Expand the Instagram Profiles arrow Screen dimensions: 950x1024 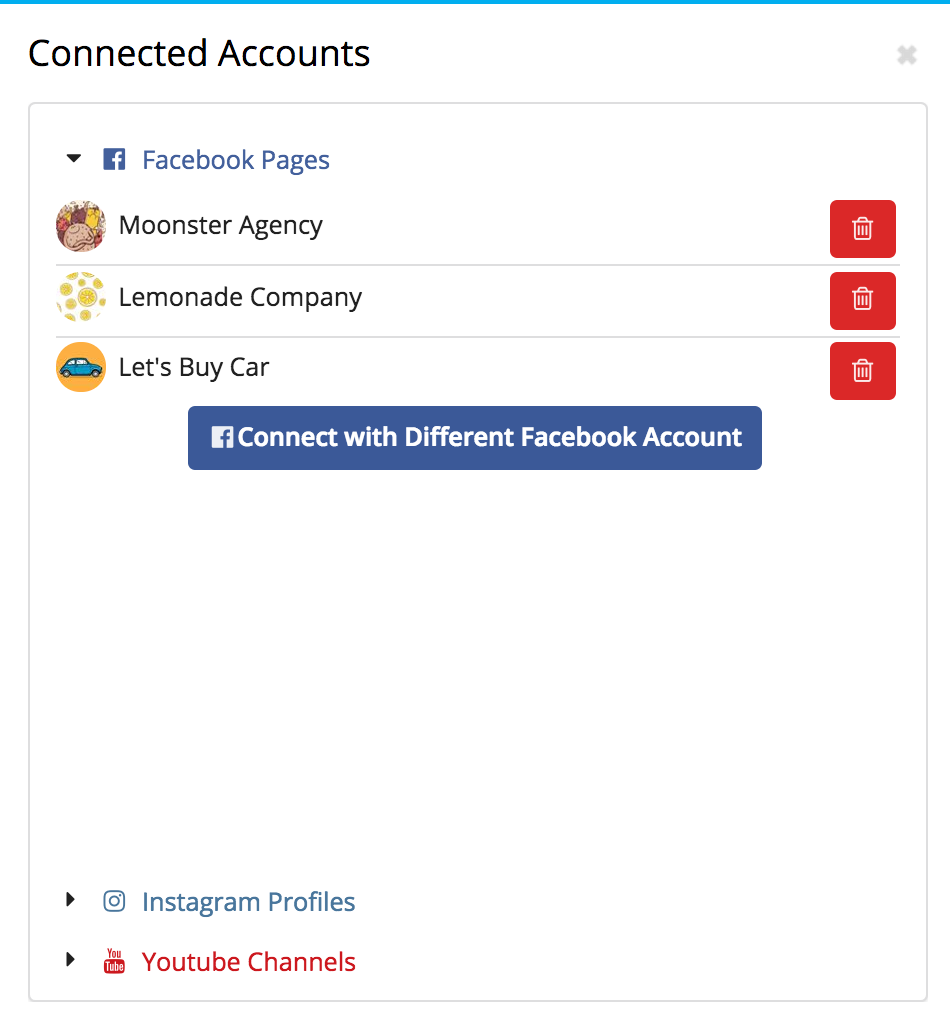[x=71, y=900]
